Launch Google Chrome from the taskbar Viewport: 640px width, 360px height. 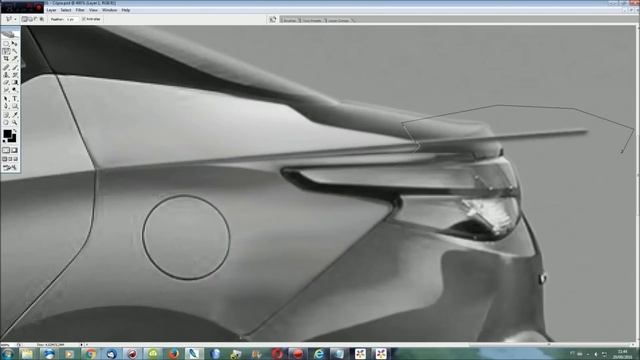90,354
